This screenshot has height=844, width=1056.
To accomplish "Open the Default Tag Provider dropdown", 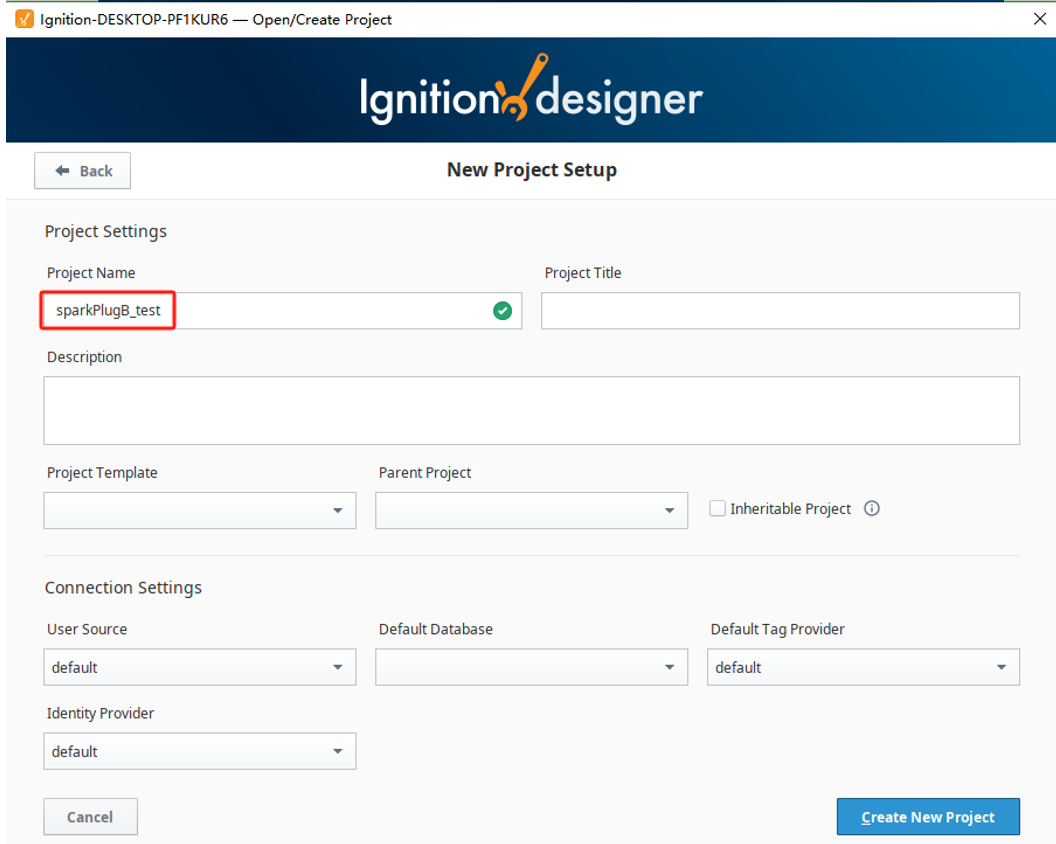I will click(x=863, y=667).
